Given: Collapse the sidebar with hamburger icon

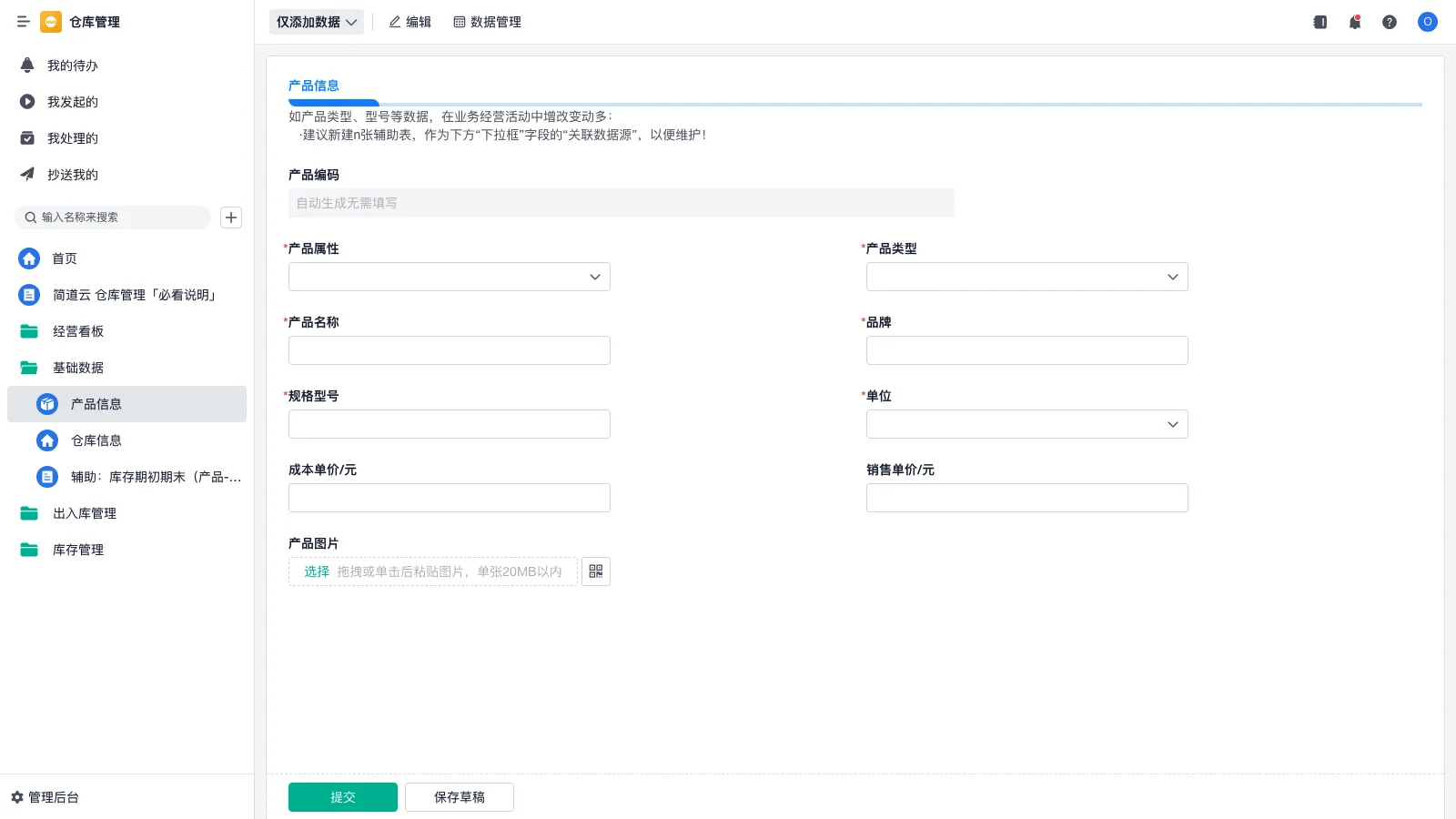Looking at the screenshot, I should (23, 22).
